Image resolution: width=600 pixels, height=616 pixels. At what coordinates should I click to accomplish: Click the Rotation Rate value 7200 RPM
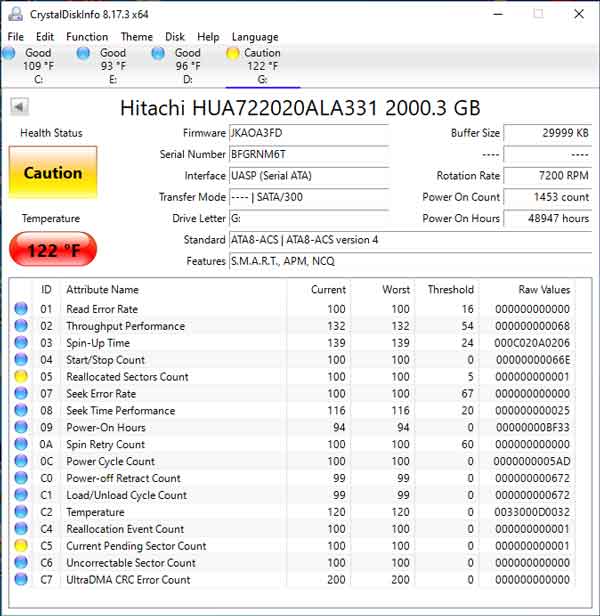coord(548,176)
